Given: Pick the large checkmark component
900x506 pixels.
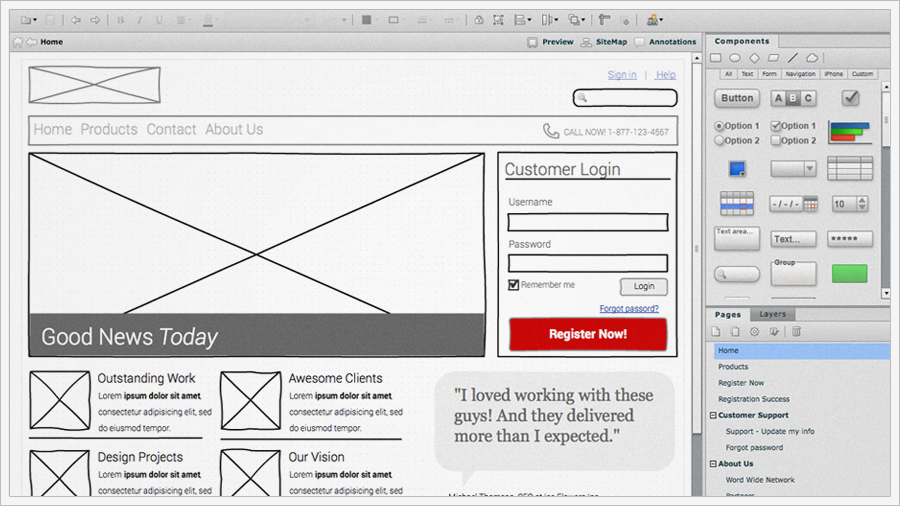Looking at the screenshot, I should pos(850,98).
